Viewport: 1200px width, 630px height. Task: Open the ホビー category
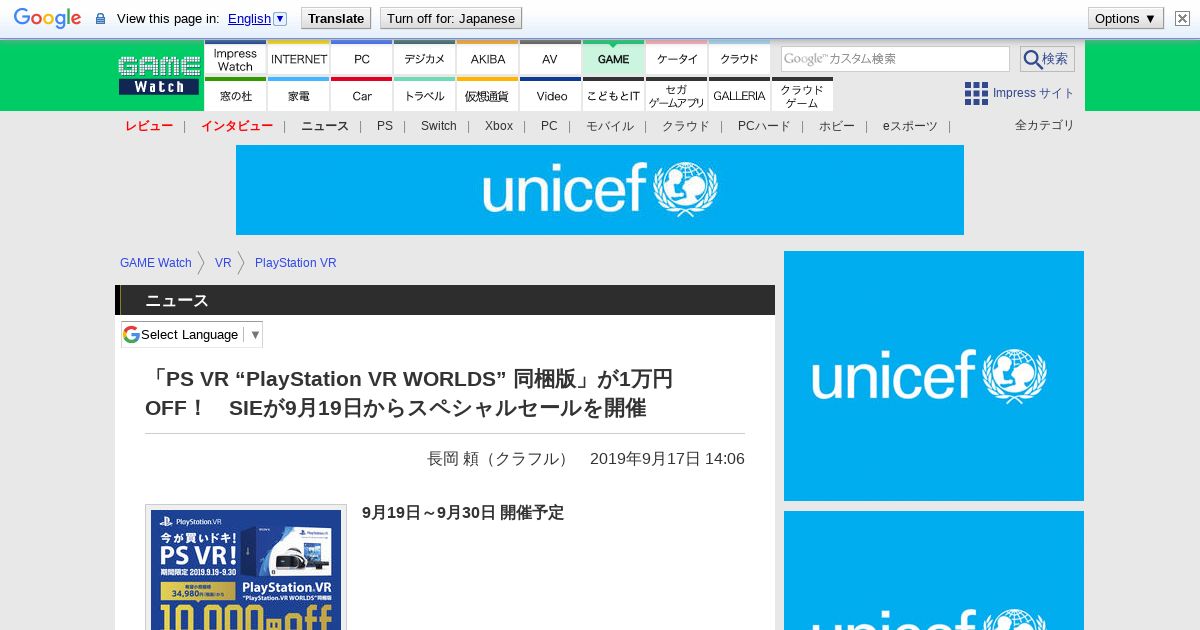click(837, 126)
